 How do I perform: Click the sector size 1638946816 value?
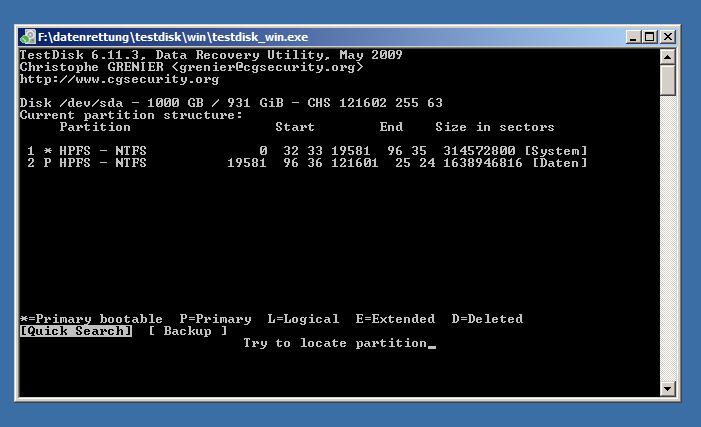point(483,163)
